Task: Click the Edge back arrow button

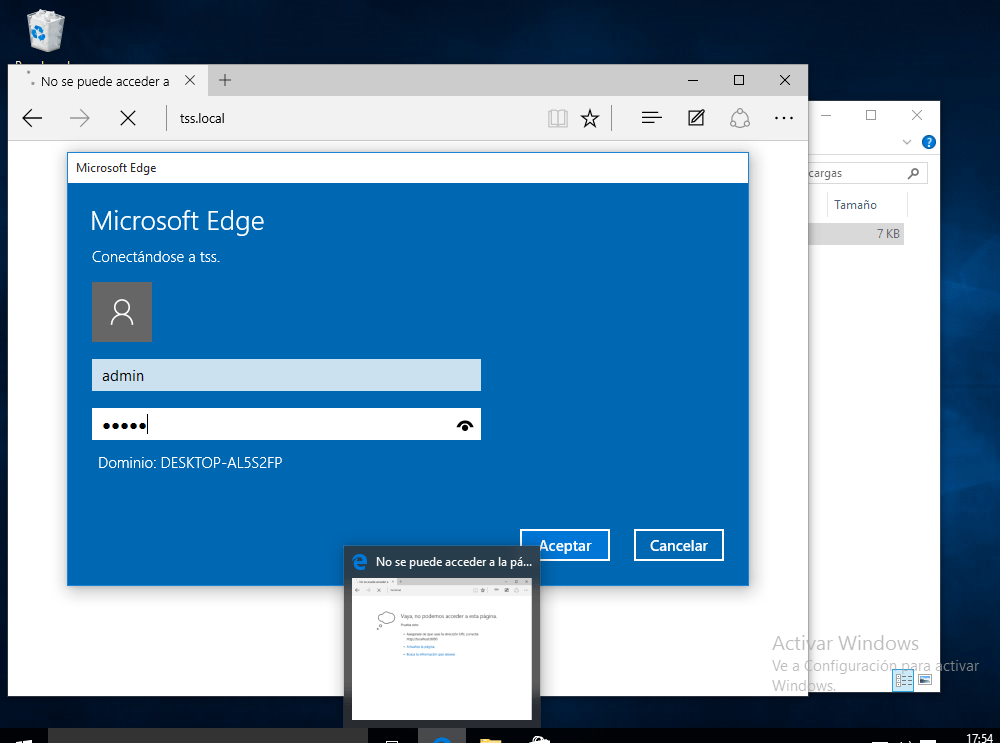Action: point(32,118)
